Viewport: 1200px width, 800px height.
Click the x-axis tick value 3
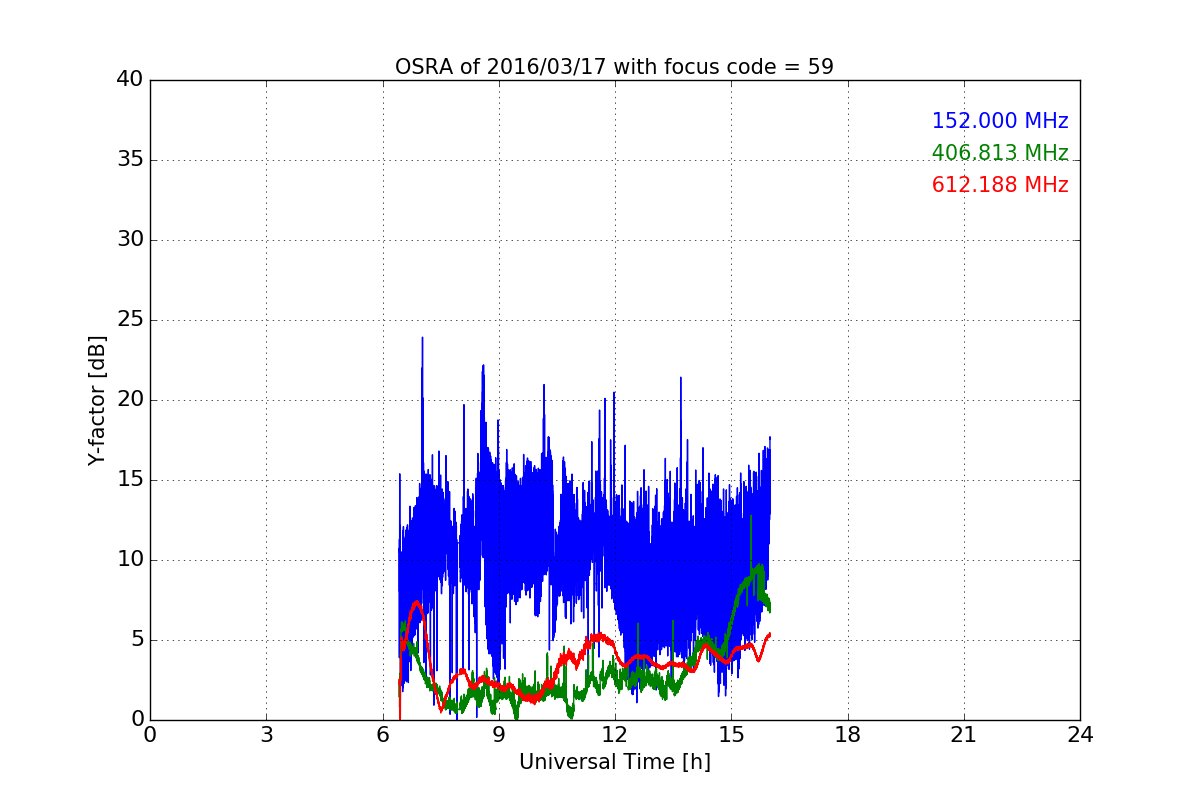(x=266, y=734)
